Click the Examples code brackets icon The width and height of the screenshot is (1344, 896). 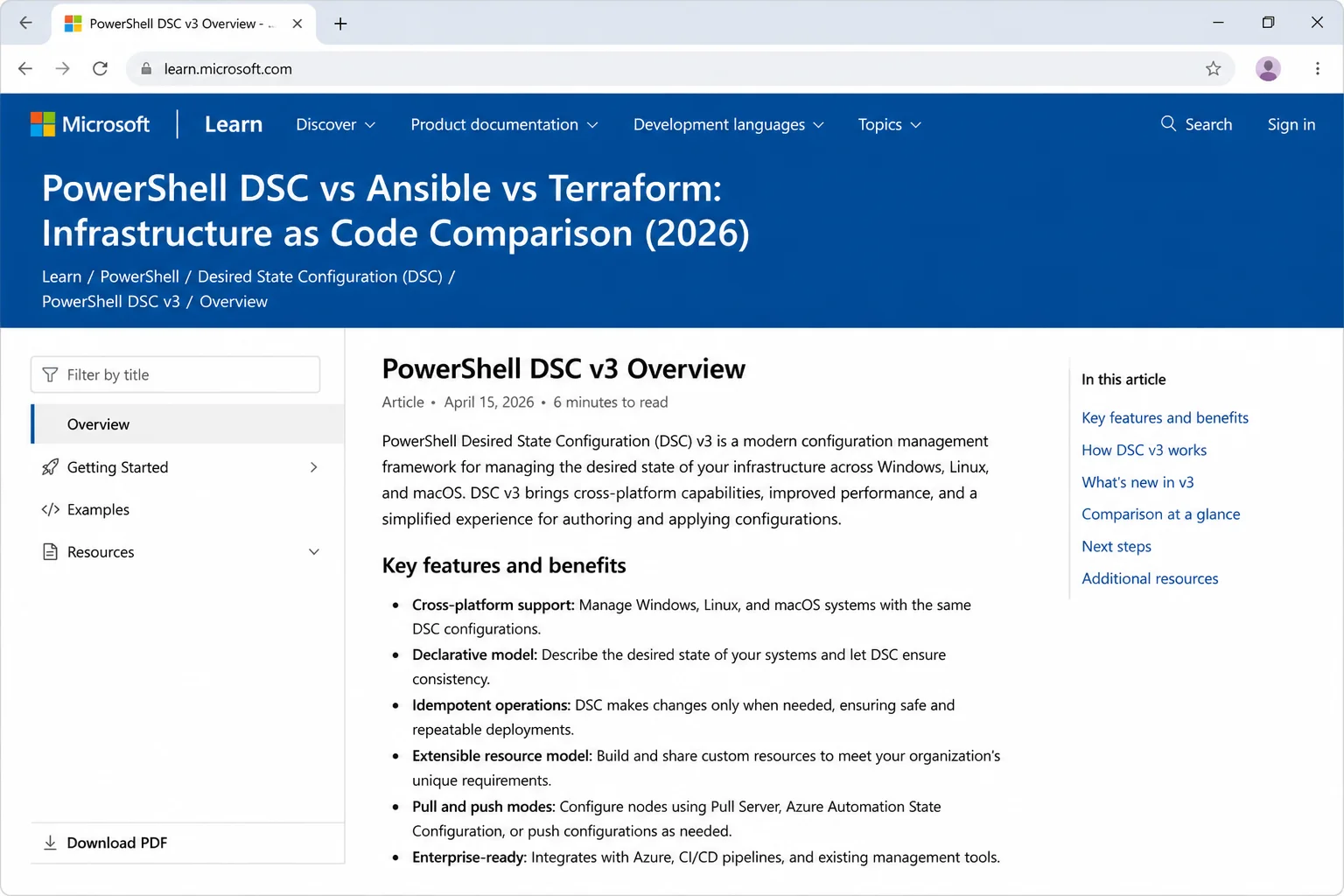point(51,509)
